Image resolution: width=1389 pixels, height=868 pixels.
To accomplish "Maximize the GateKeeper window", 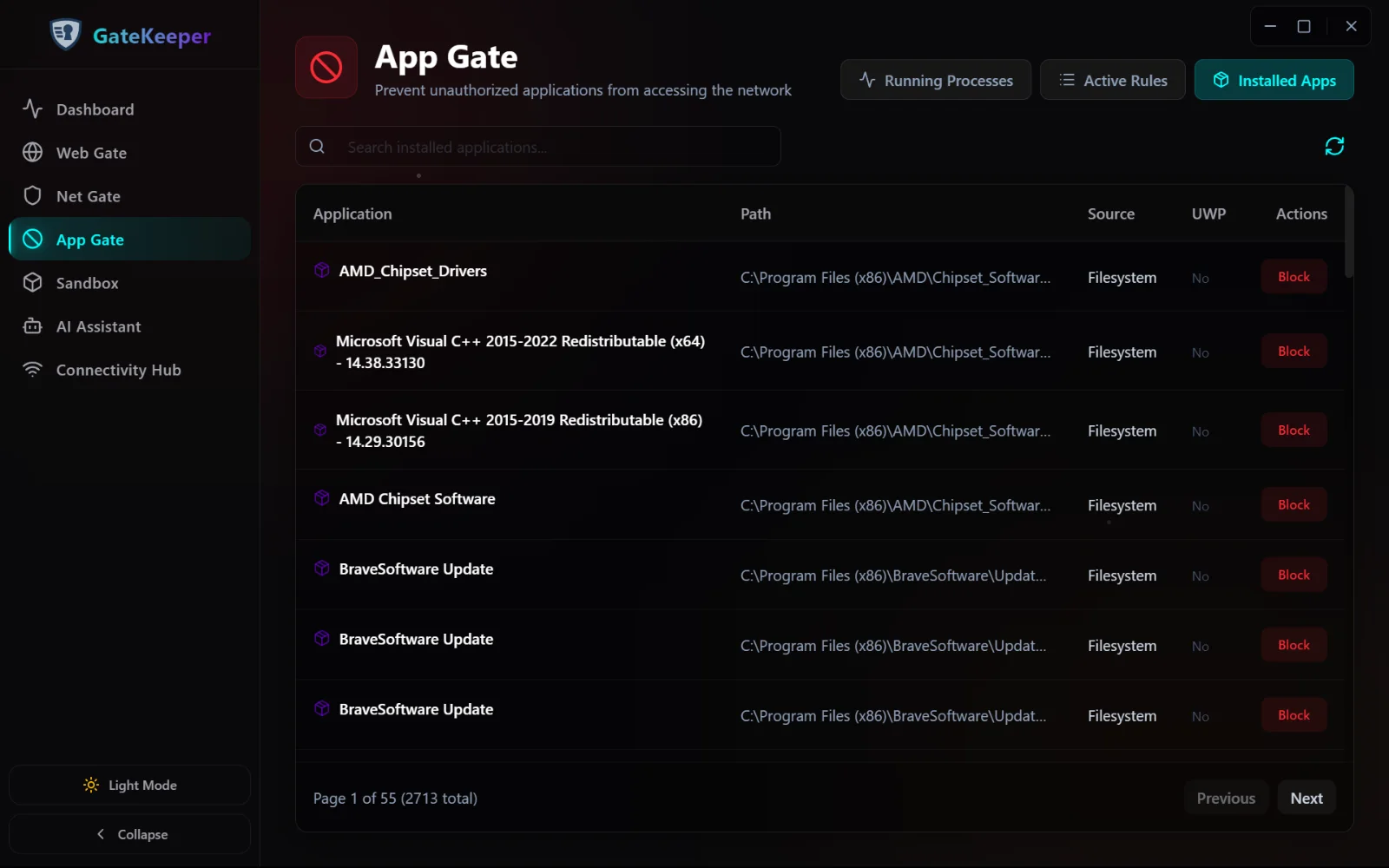I will (1304, 26).
